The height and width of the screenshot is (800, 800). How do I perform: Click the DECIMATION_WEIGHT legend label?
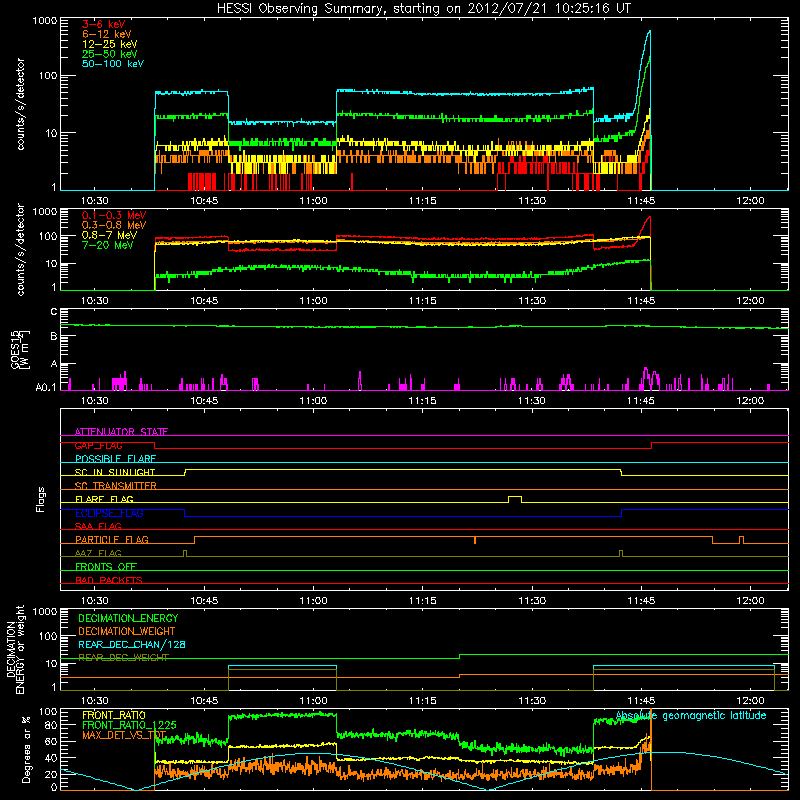tap(127, 631)
